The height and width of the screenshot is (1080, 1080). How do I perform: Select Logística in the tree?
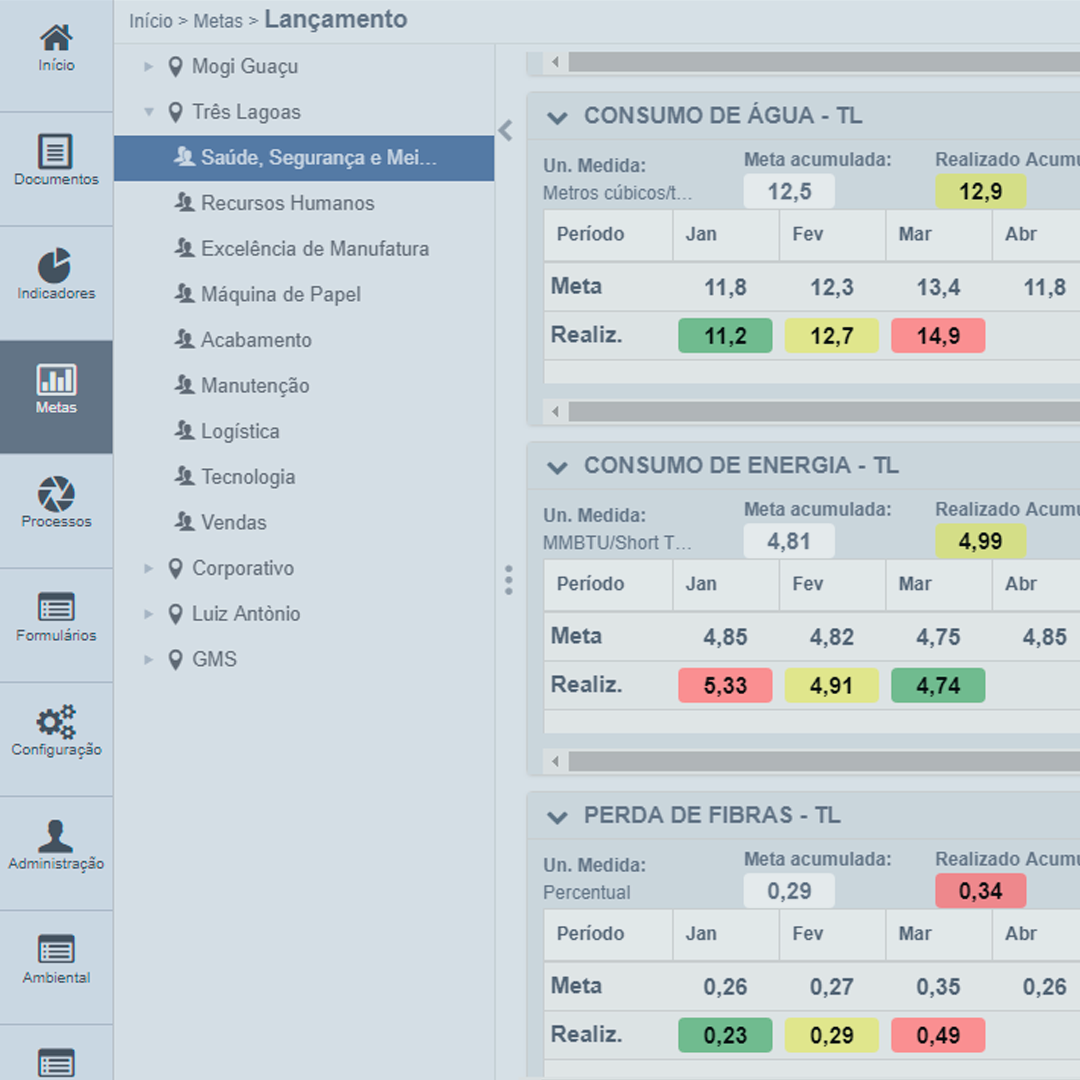(x=240, y=431)
